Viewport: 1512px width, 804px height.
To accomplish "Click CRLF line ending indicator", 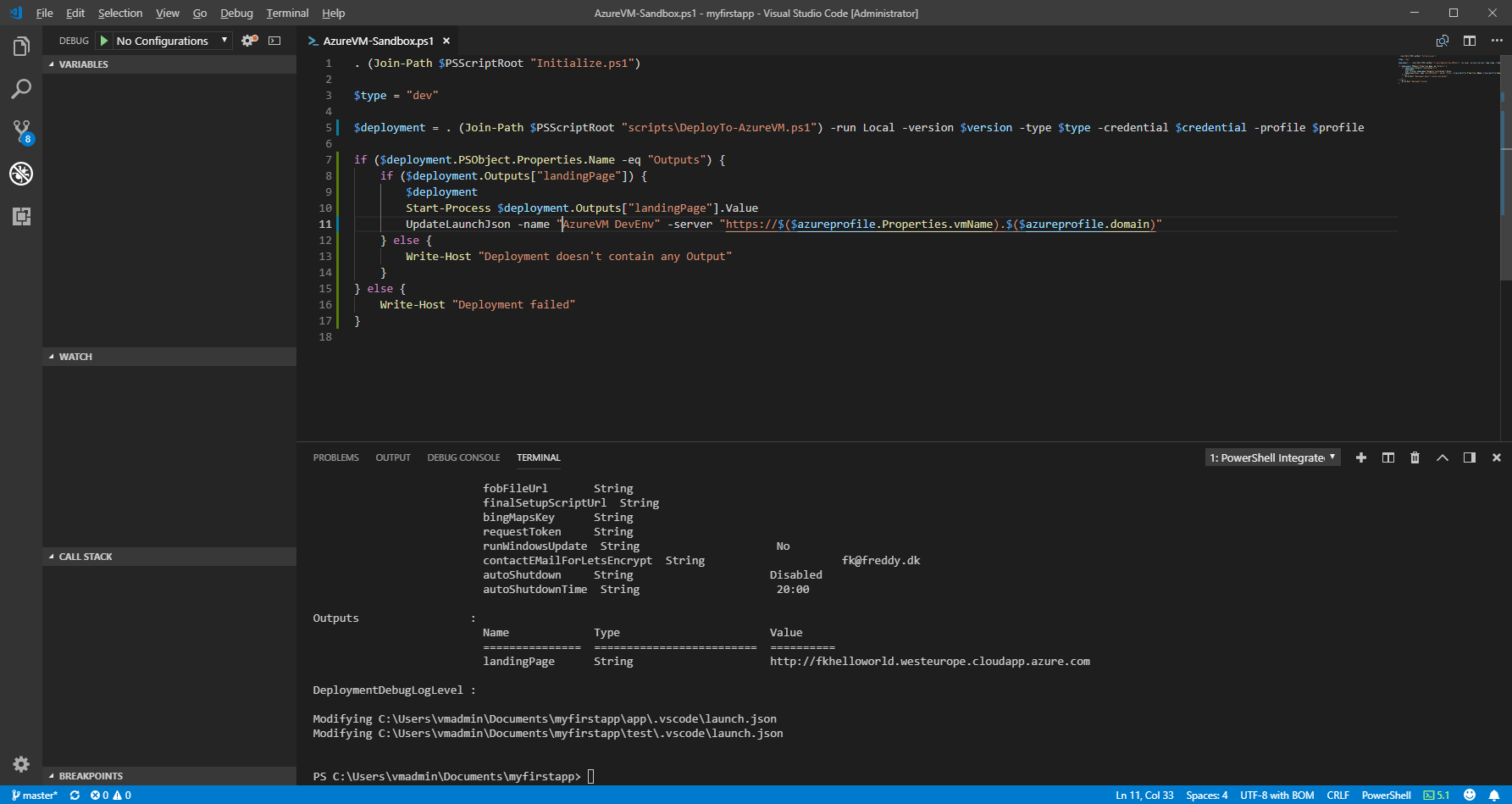I will [1338, 796].
